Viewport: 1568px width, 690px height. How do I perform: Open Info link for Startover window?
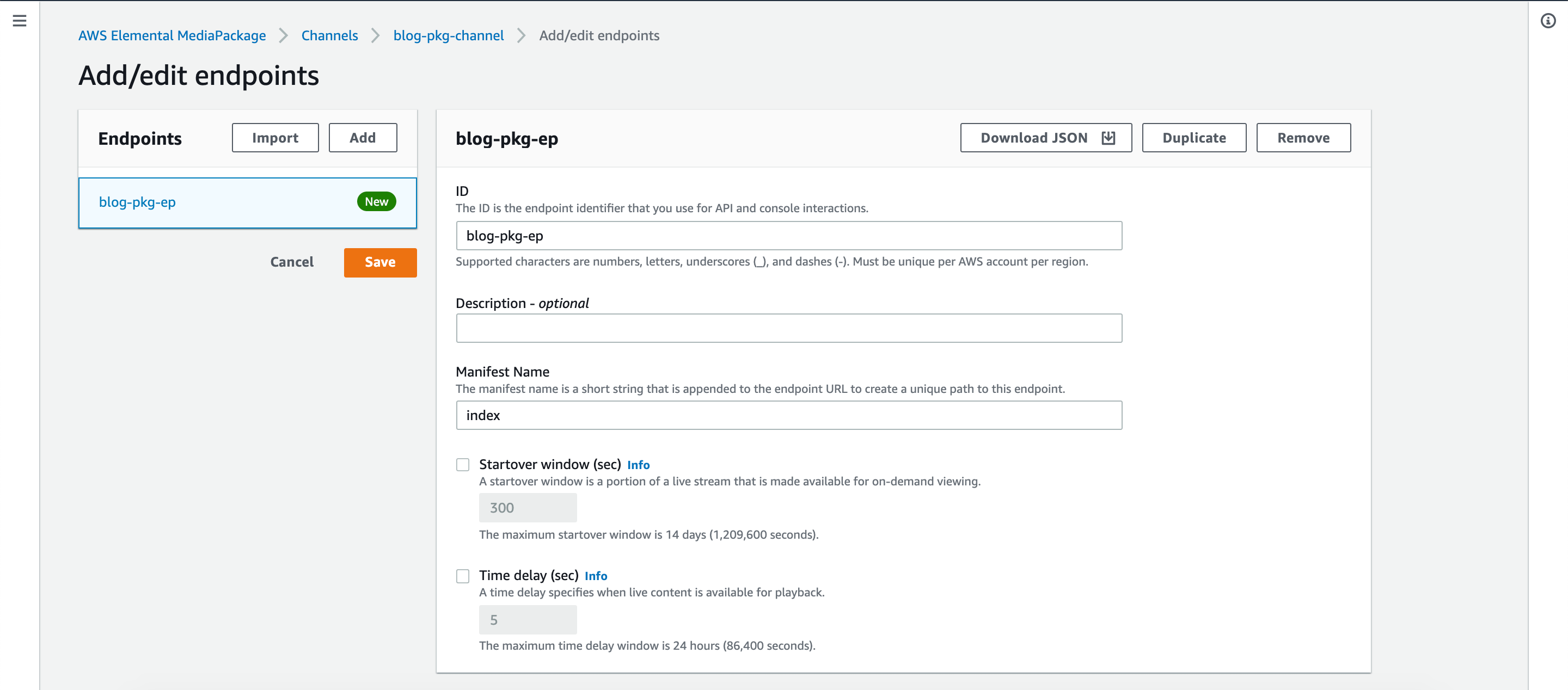pyautogui.click(x=638, y=465)
